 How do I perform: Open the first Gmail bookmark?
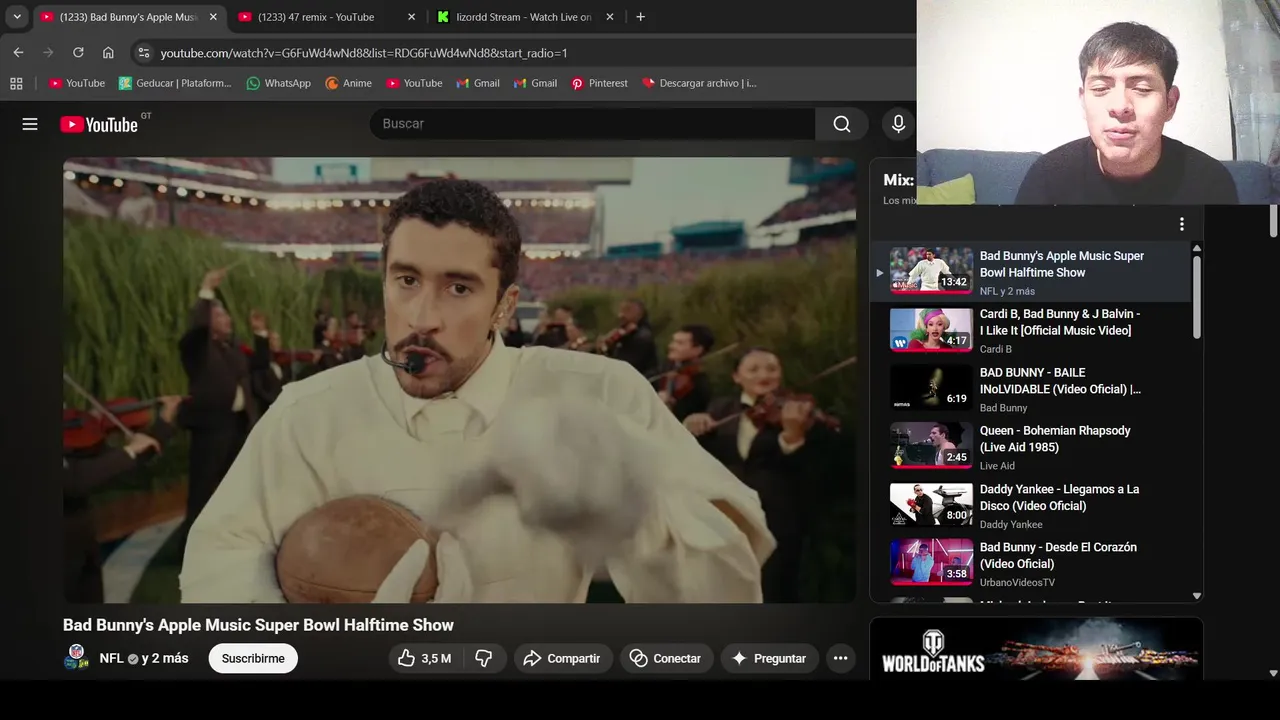point(478,83)
